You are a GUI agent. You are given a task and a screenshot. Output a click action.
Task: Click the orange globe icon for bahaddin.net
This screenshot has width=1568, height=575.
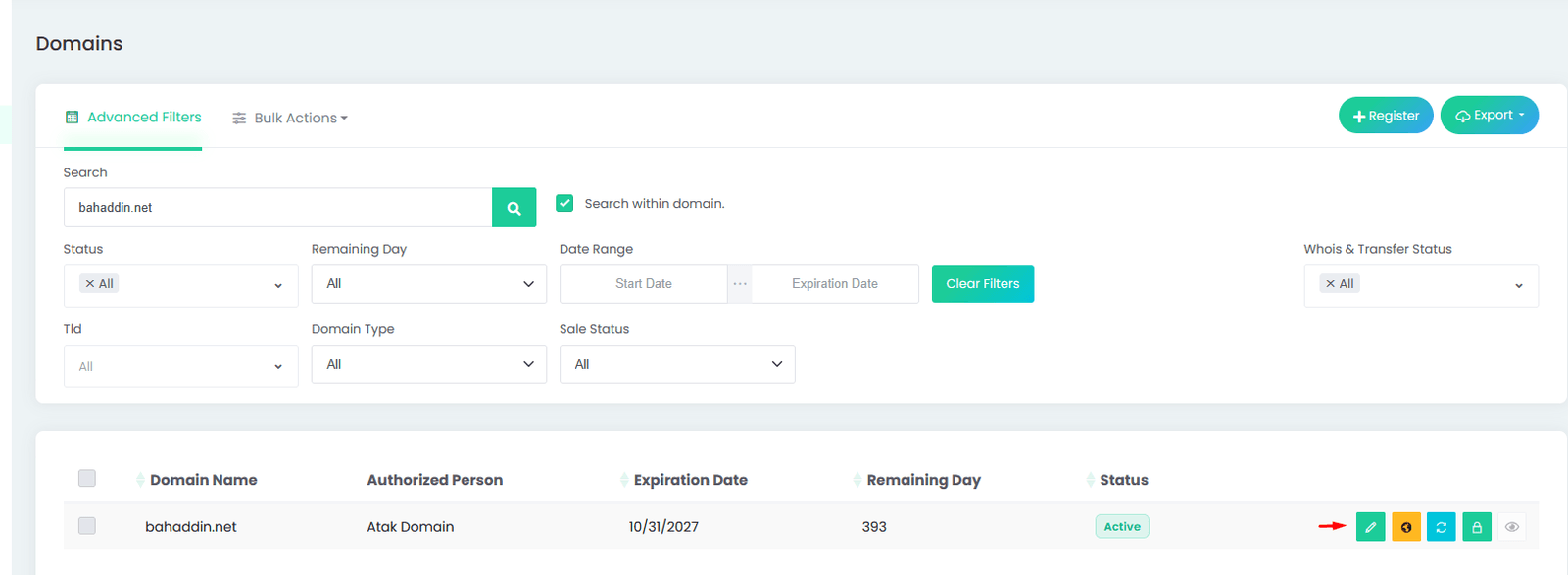pos(1406,527)
